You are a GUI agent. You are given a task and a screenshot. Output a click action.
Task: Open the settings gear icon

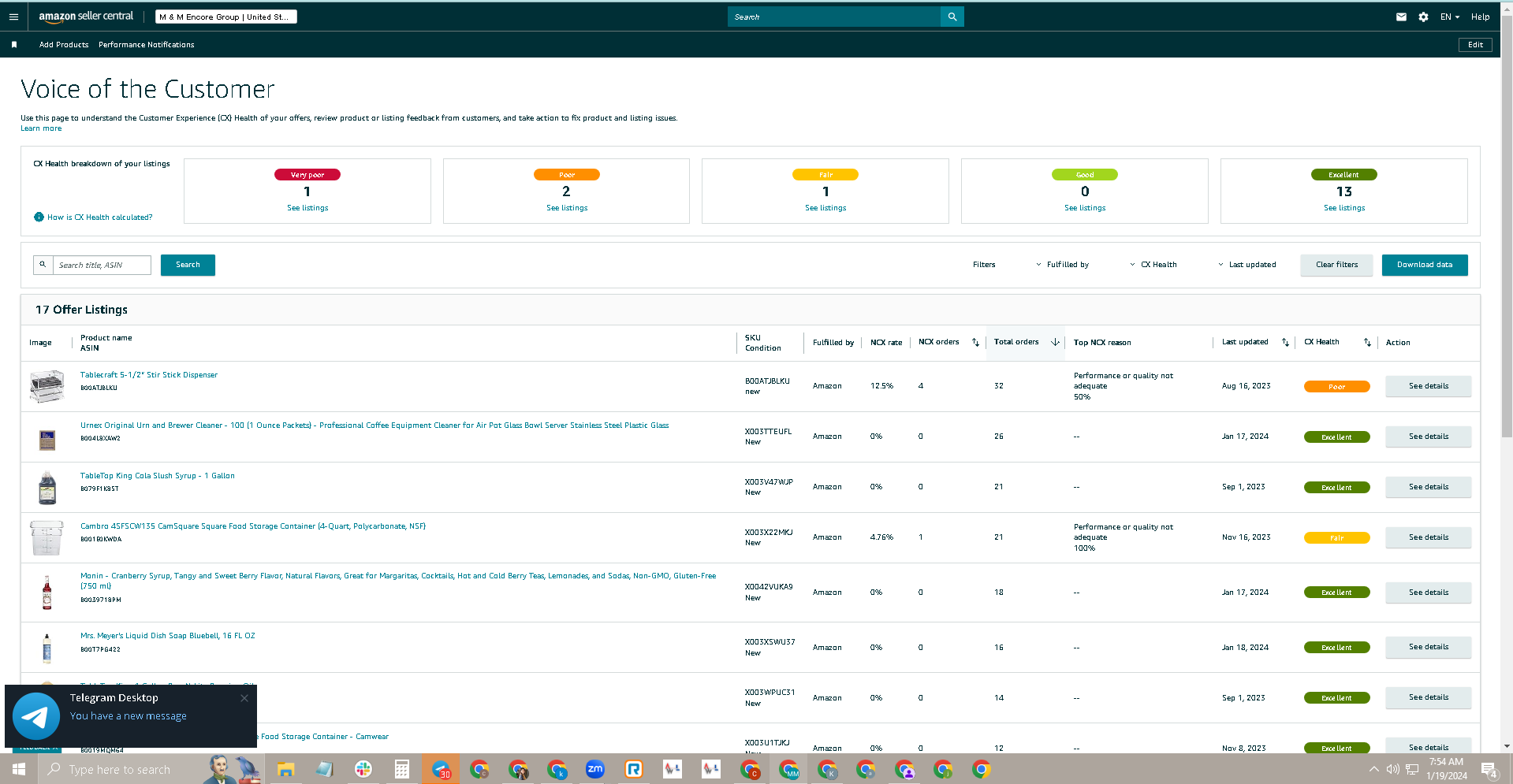pyautogui.click(x=1423, y=17)
